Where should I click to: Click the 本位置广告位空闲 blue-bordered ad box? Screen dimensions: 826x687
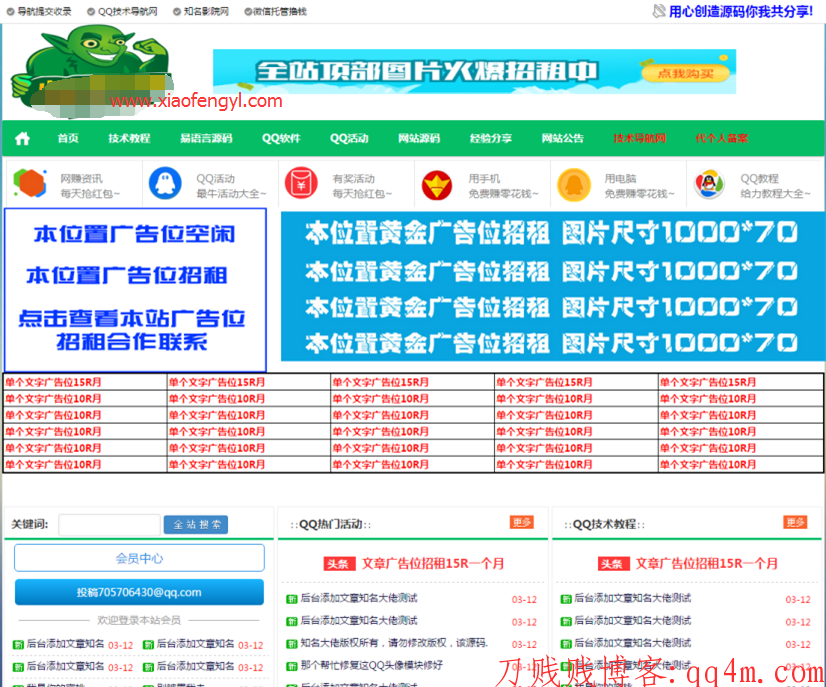[x=135, y=290]
